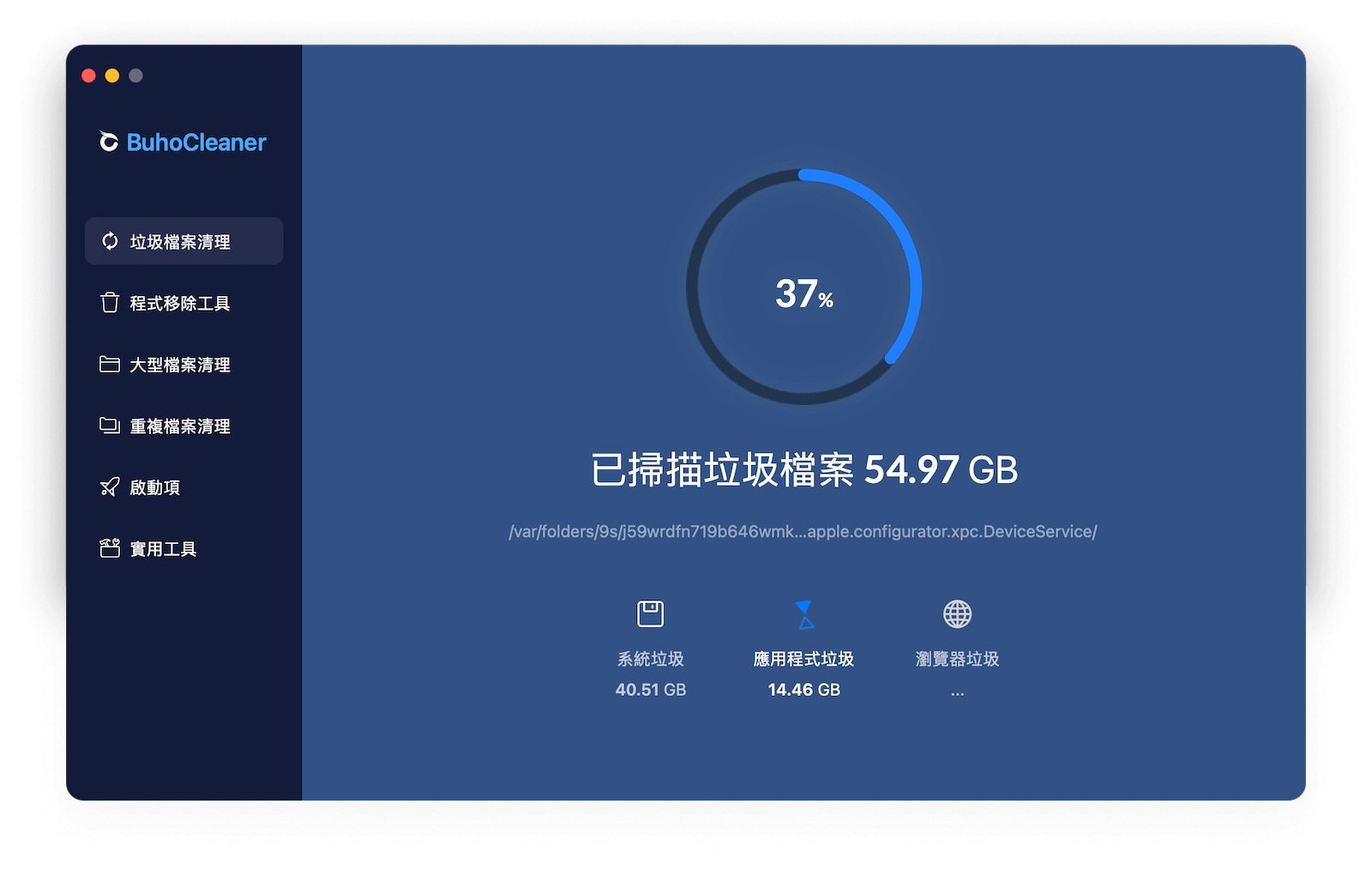Click the /var/folders scanning path text
Screen dimensions: 1372x888
click(803, 532)
